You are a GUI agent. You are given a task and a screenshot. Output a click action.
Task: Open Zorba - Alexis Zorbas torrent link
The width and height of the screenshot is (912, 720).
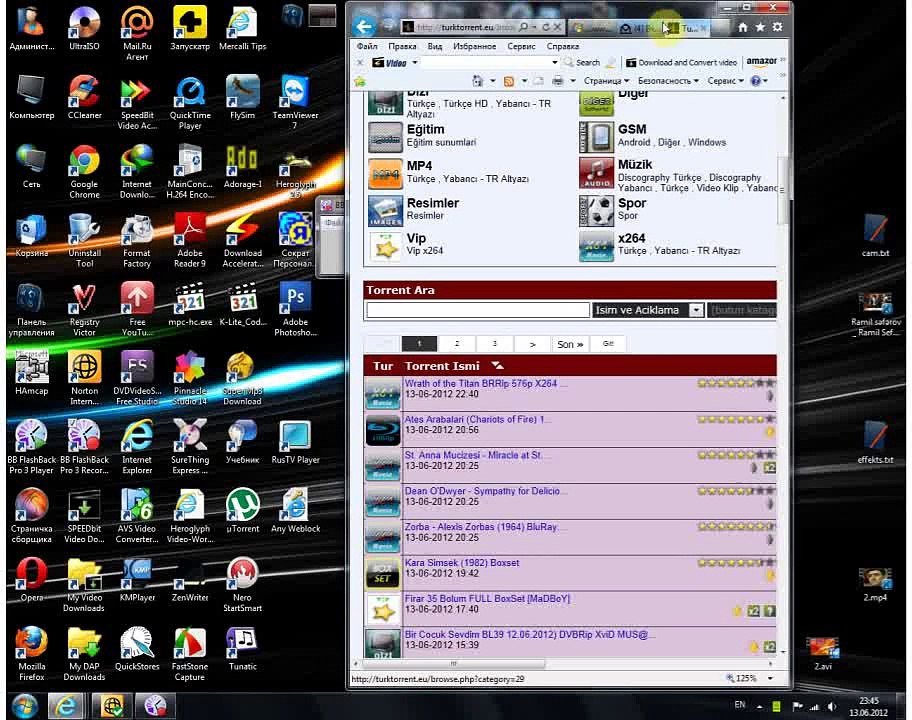482,526
